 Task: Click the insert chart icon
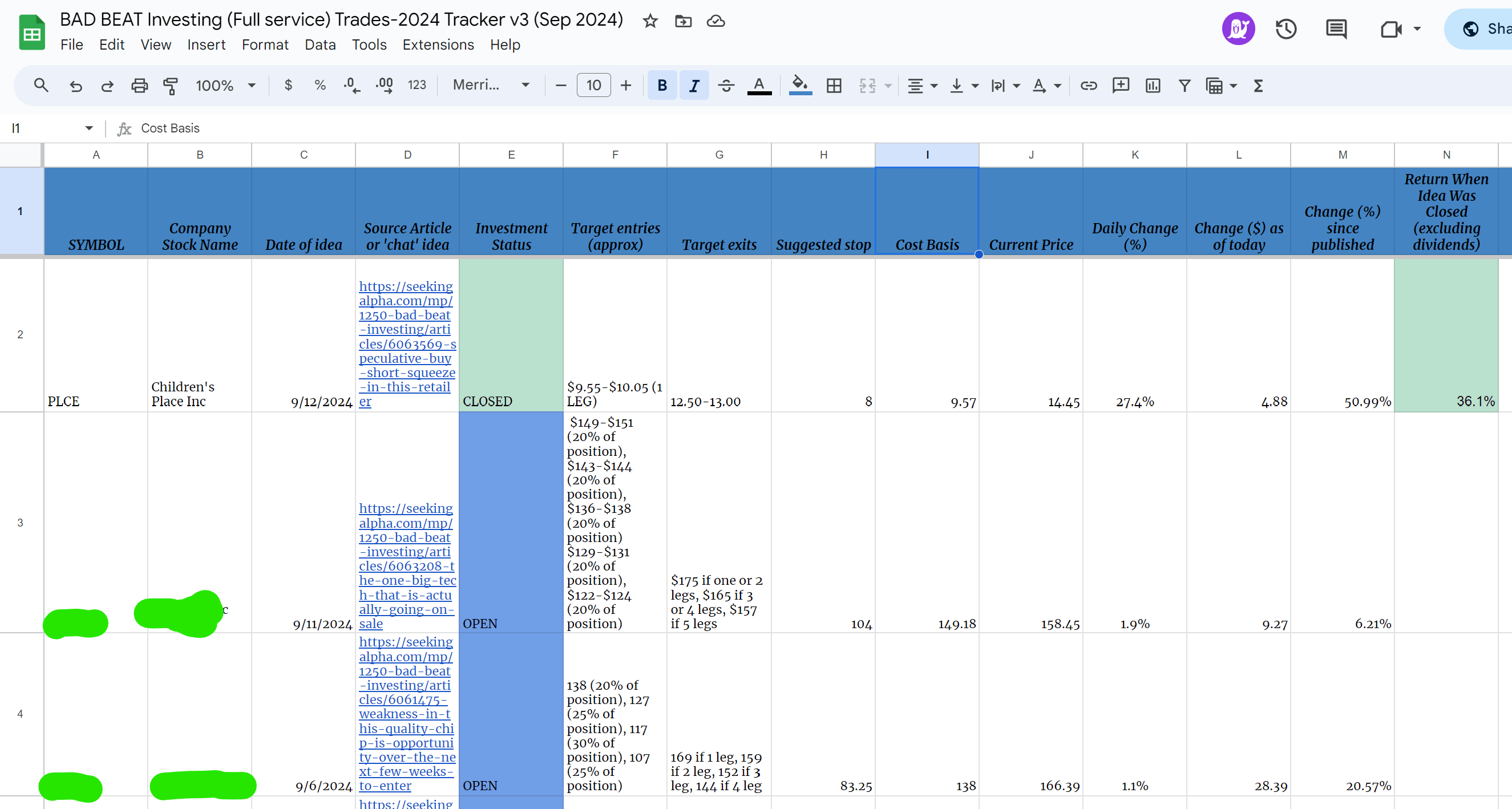click(1152, 86)
